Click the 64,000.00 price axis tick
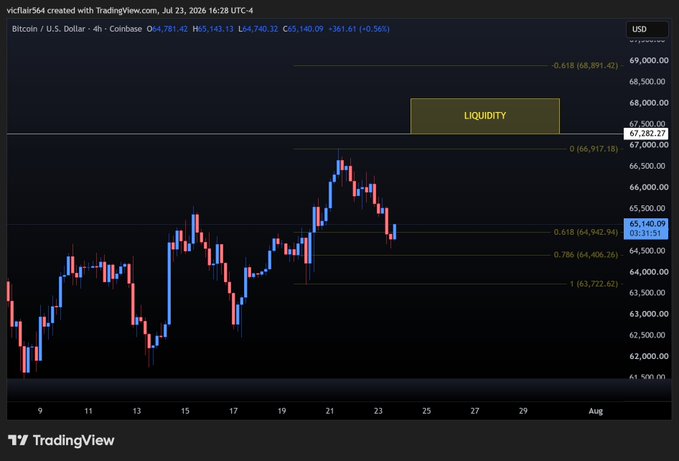679x461 pixels. point(649,271)
